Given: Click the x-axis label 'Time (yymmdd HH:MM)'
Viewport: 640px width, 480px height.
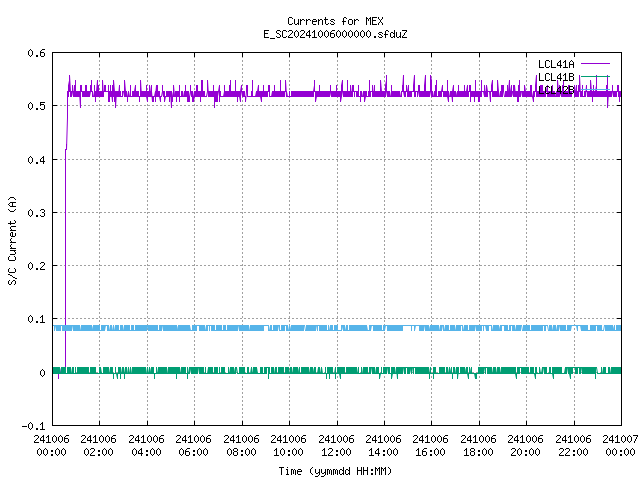Looking at the screenshot, I should 335,471.
